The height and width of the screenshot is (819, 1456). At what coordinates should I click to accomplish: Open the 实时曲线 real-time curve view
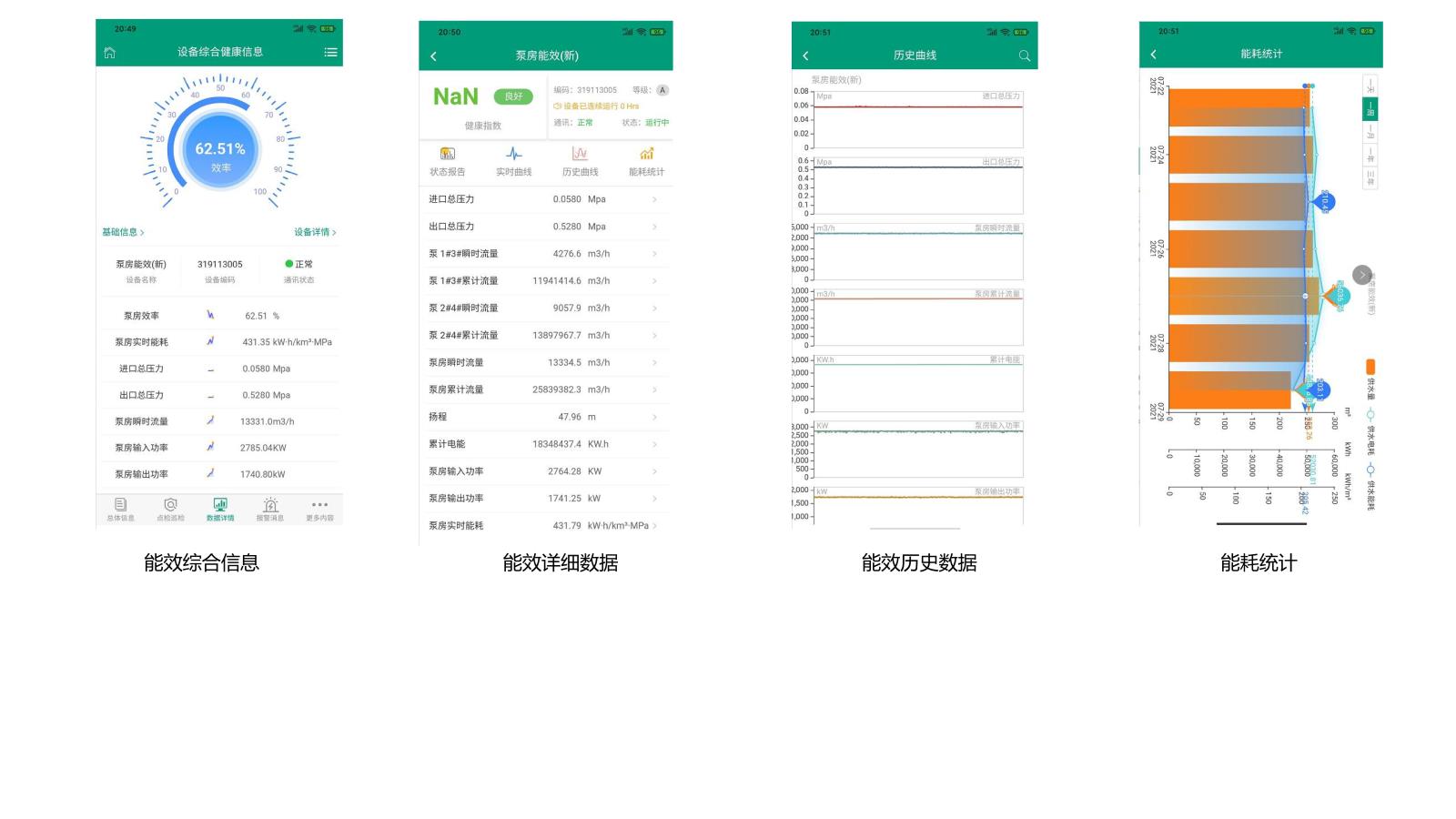pos(516,159)
